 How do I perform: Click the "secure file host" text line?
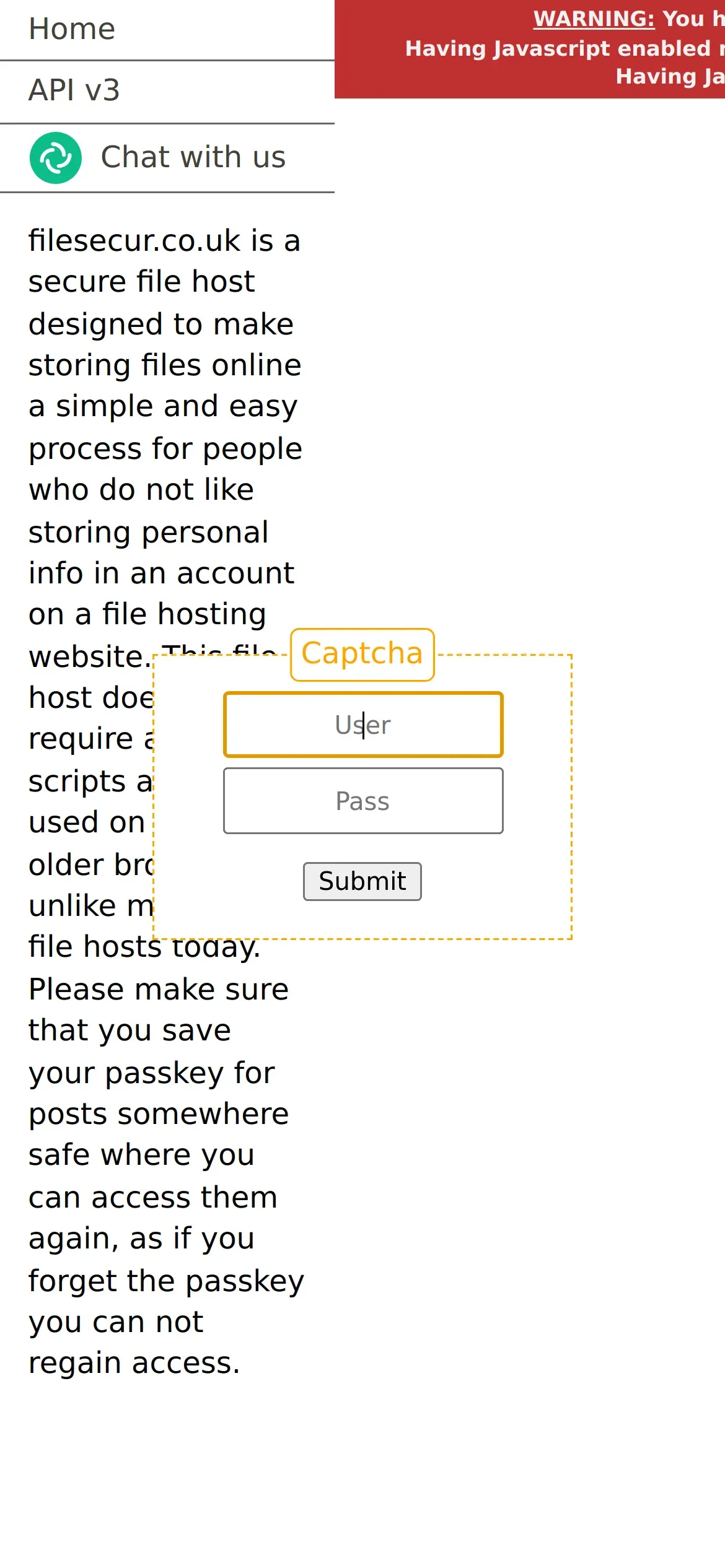(141, 282)
